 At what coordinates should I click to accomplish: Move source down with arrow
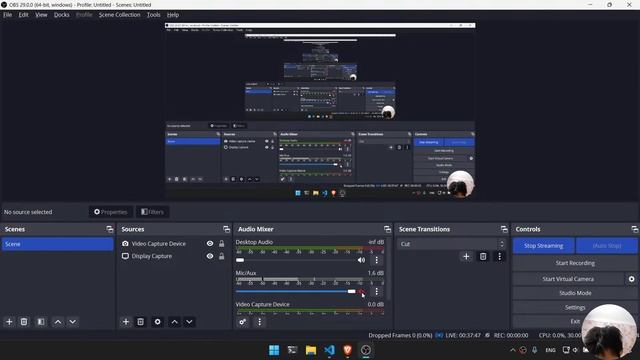click(189, 322)
